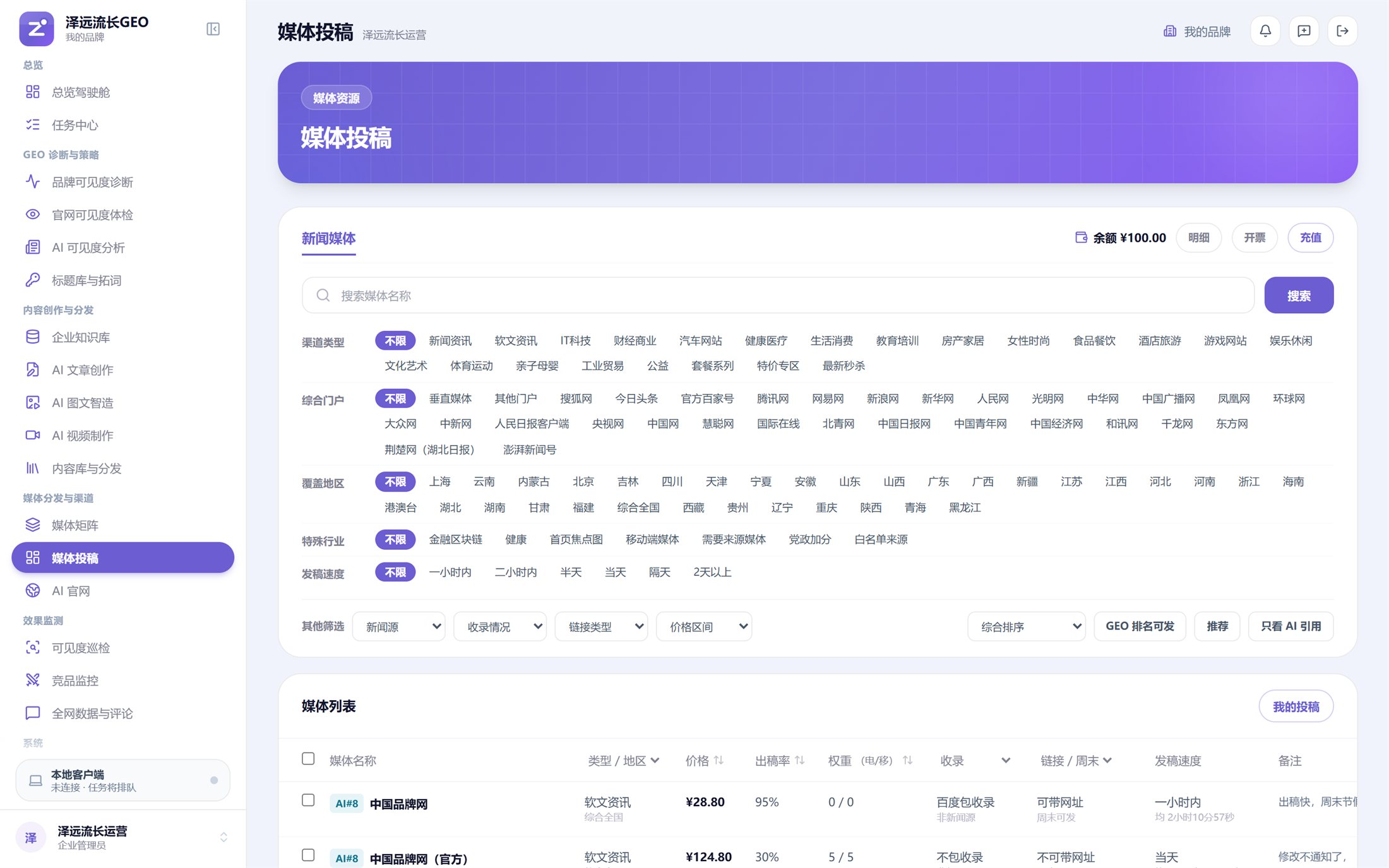Image resolution: width=1389 pixels, height=868 pixels.
Task: Toggle GEO 排名可发 filter
Action: [1140, 626]
